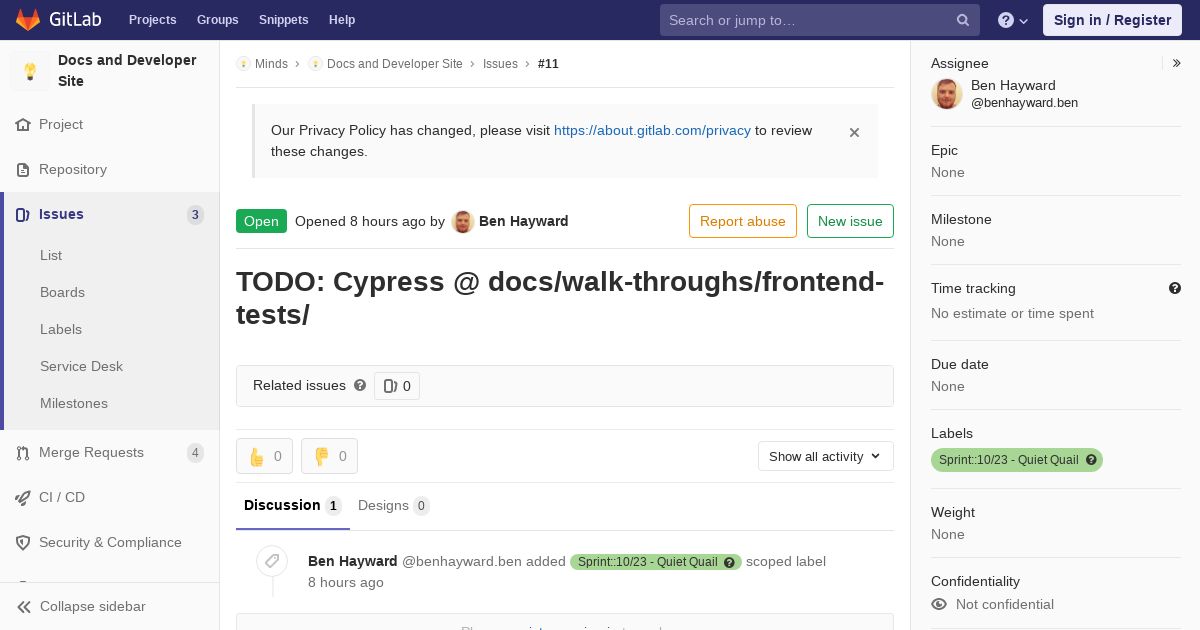Switch to the Designs tab
Screen dimensions: 1200x630
(394, 505)
